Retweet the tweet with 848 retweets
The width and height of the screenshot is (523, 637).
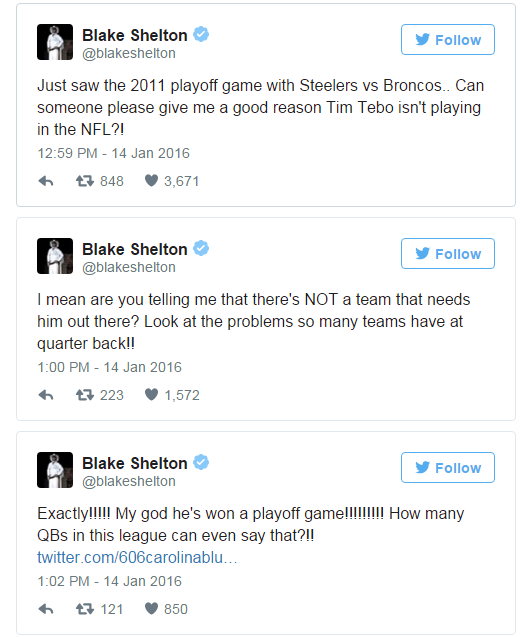pyautogui.click(x=85, y=181)
